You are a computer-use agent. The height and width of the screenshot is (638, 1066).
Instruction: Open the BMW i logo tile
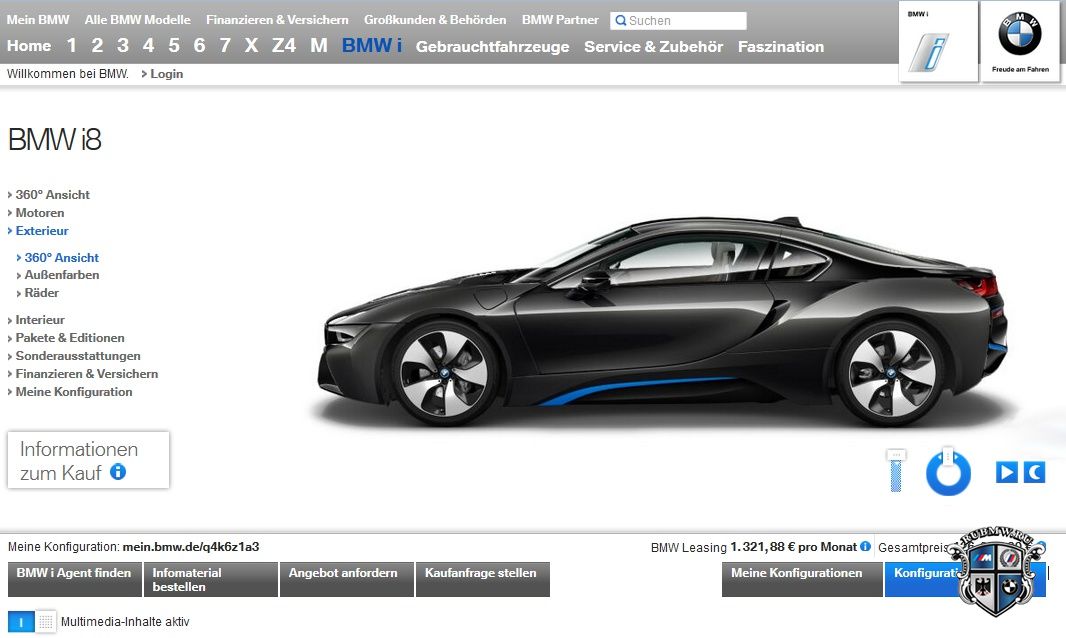(938, 41)
